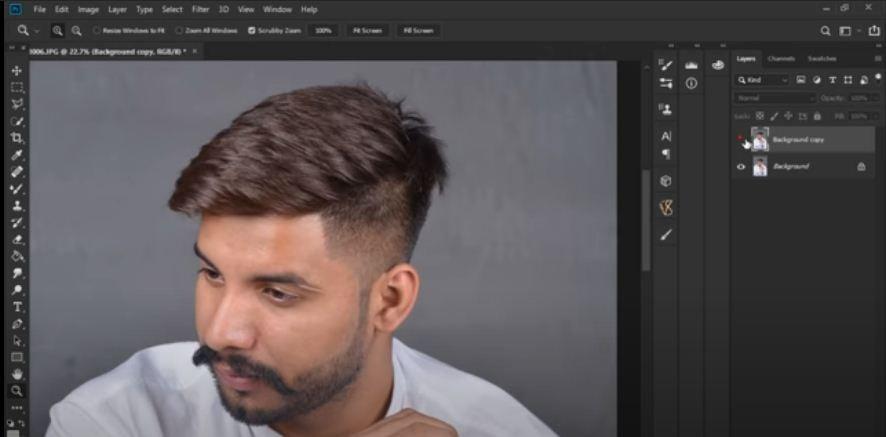This screenshot has width=886, height=437.
Task: Open the Paragraph panel icon
Action: 666,154
